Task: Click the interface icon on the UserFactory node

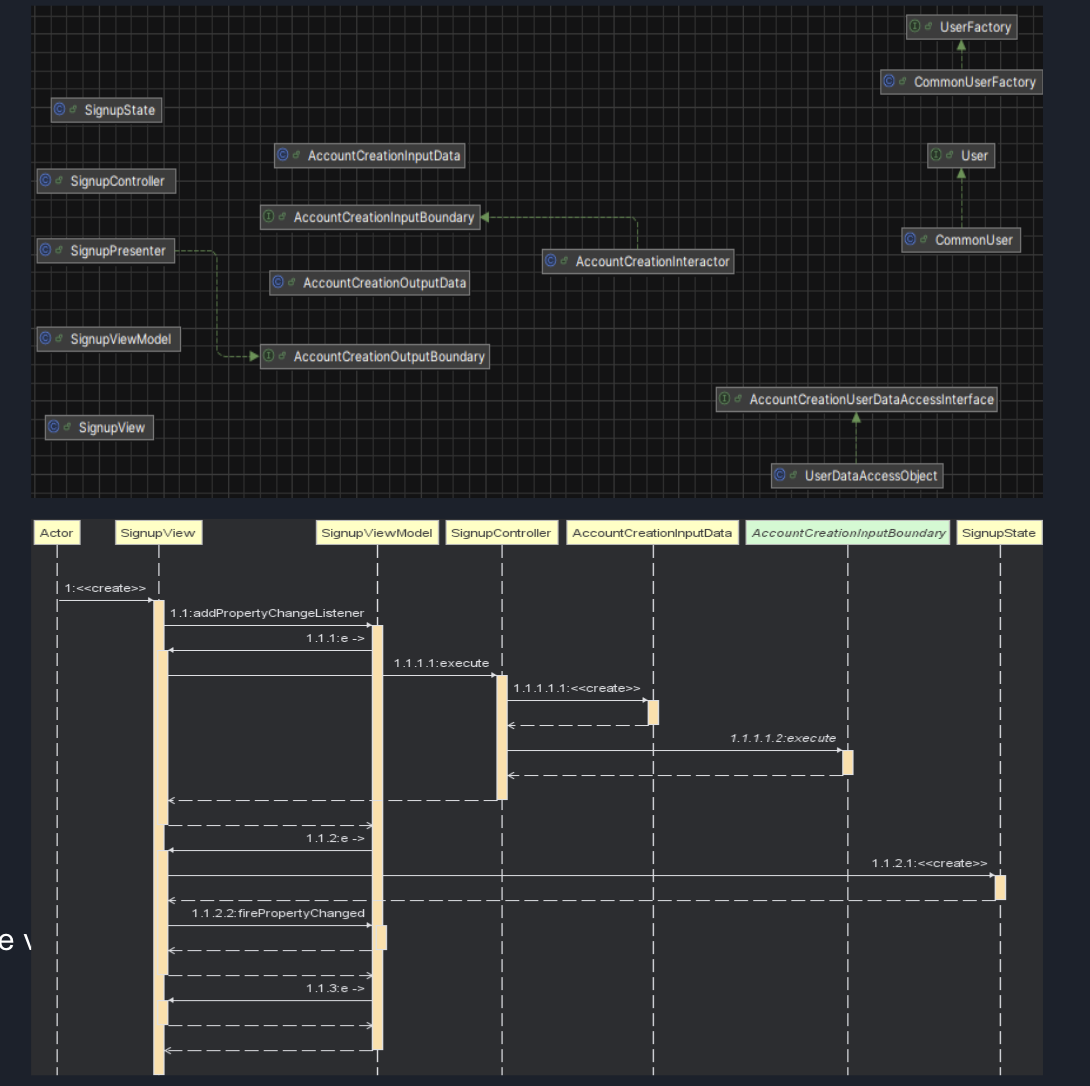Action: (914, 28)
